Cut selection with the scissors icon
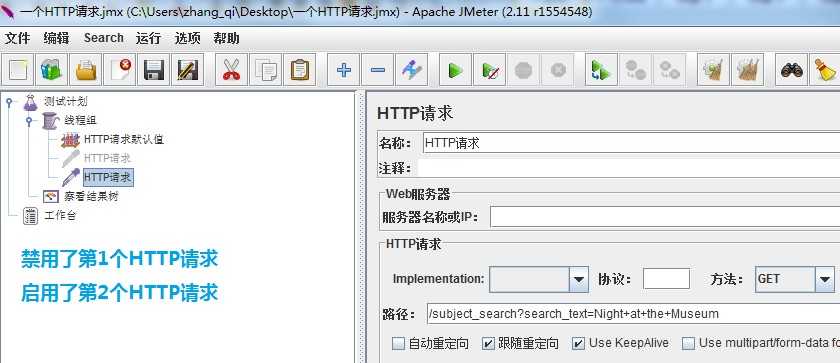This screenshot has height=363, width=840. point(231,70)
